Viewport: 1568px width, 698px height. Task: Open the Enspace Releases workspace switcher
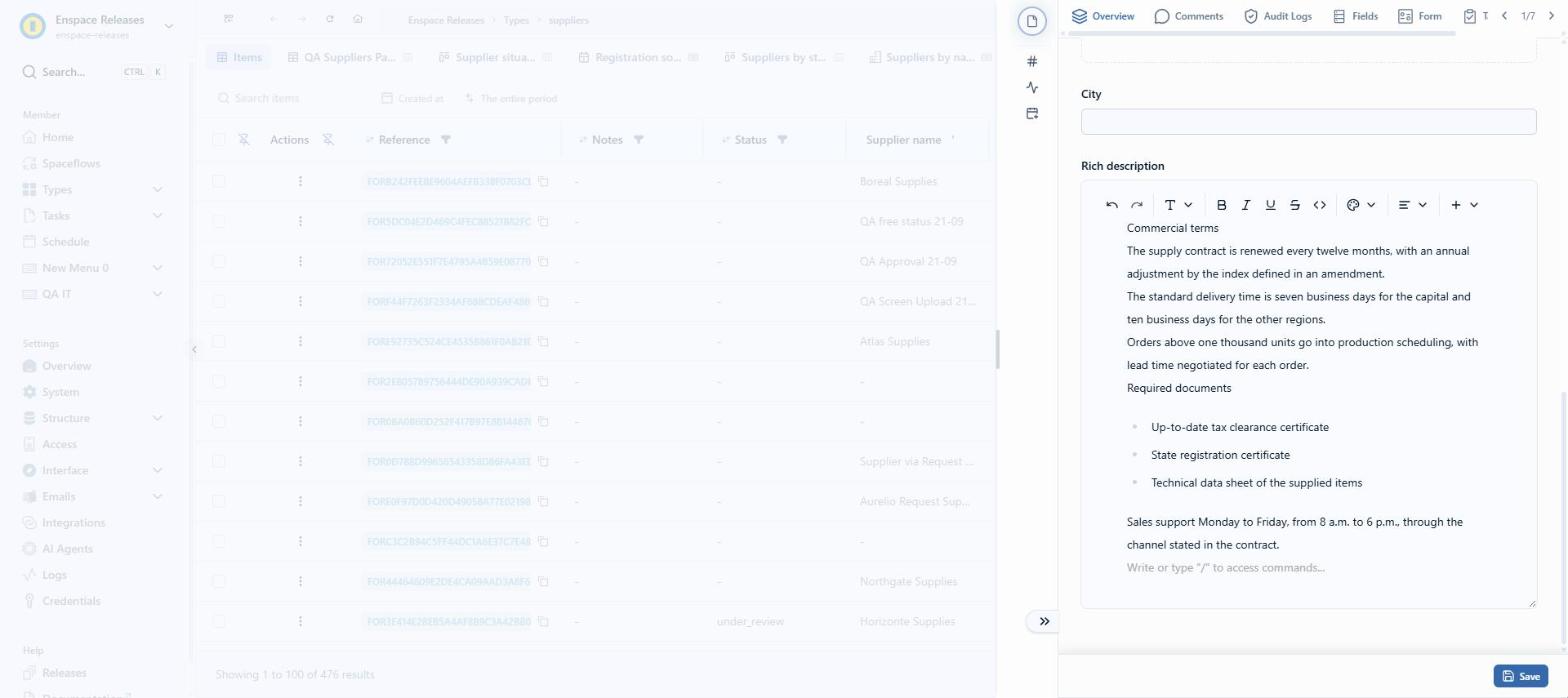pyautogui.click(x=98, y=26)
